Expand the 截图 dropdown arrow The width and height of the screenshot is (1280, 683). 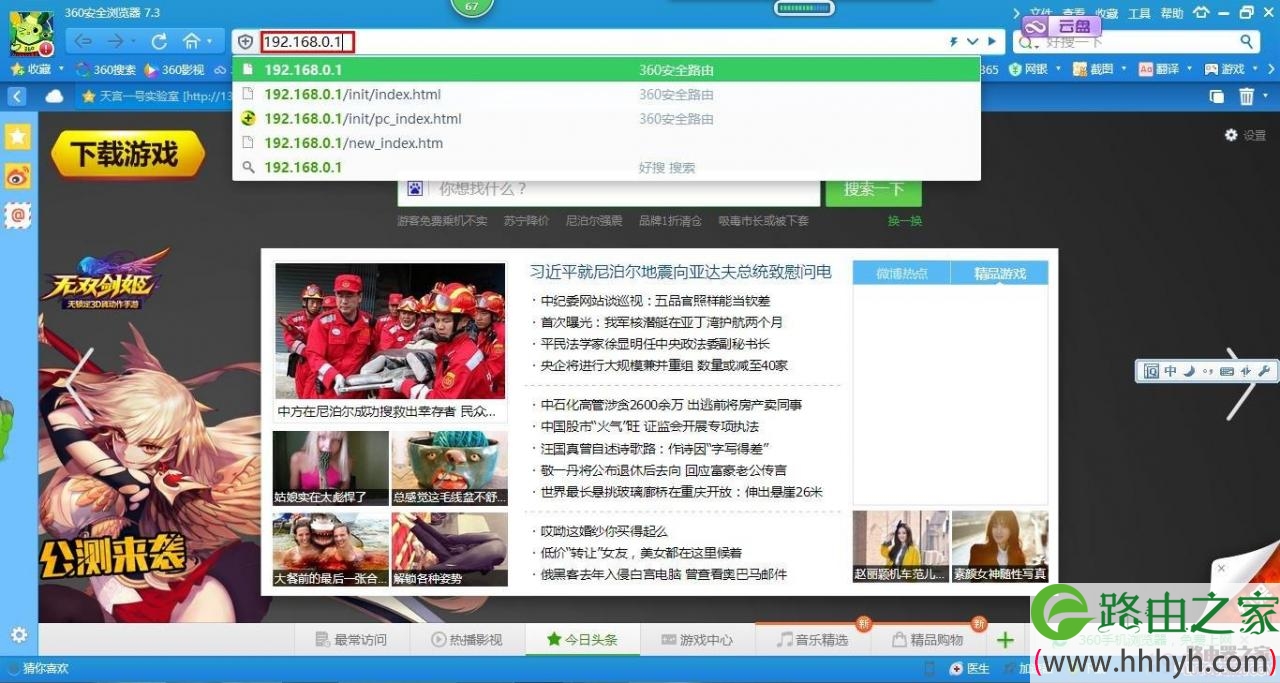(x=1125, y=69)
